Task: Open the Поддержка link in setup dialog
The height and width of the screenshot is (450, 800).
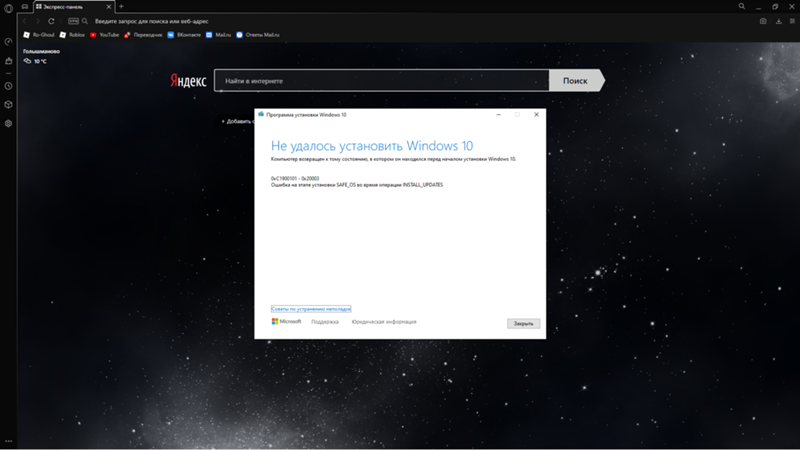Action: (x=325, y=322)
